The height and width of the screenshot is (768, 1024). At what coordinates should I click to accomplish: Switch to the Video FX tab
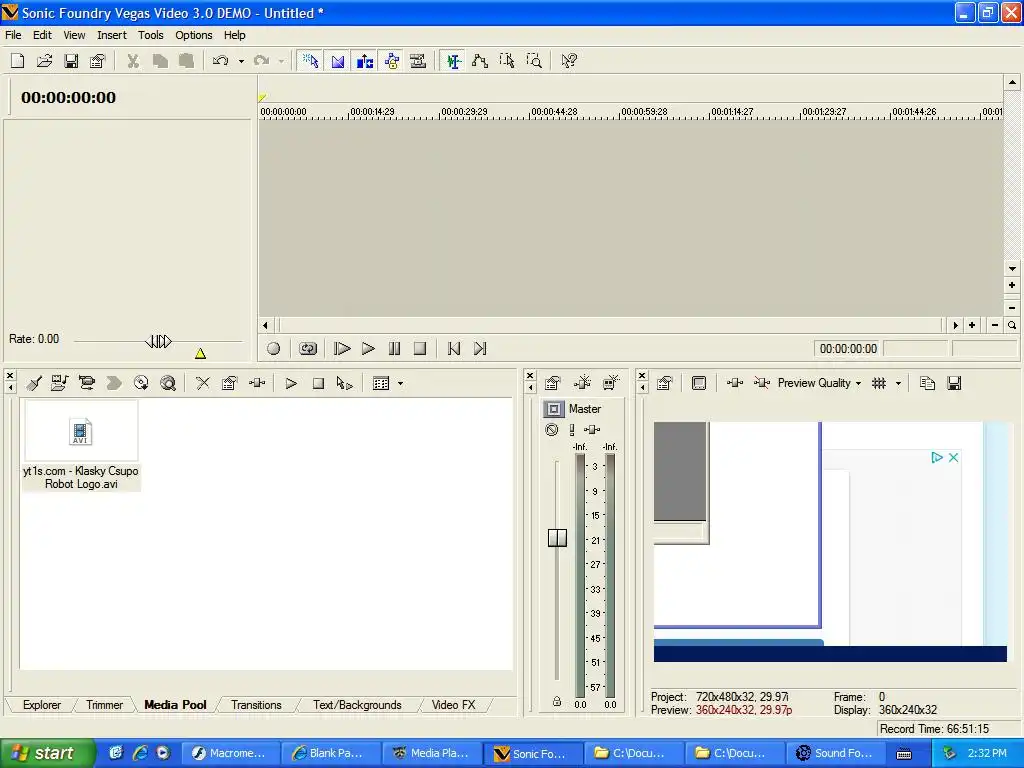453,705
